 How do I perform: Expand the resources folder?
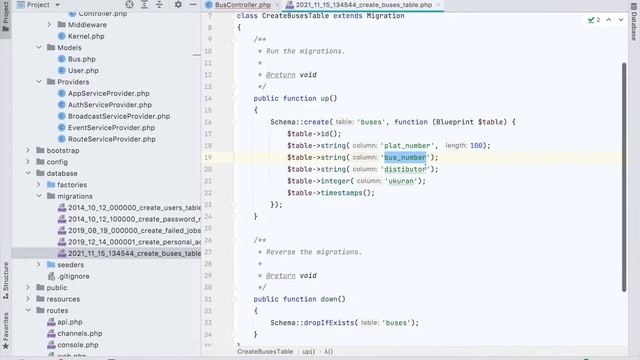[x=28, y=299]
